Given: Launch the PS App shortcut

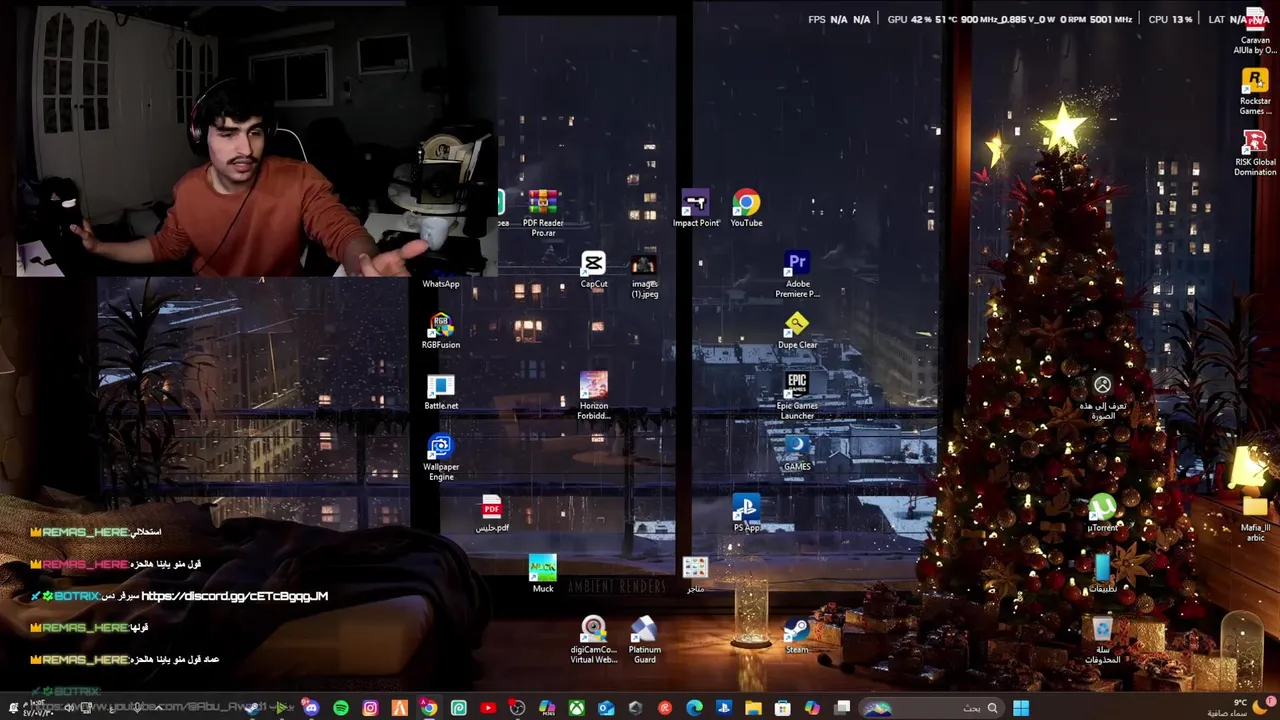Looking at the screenshot, I should 746,513.
